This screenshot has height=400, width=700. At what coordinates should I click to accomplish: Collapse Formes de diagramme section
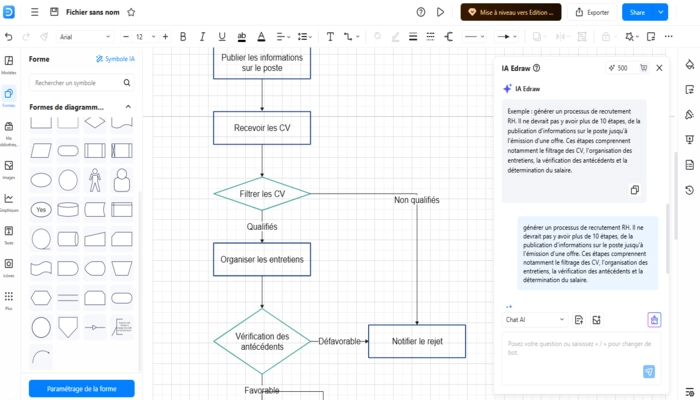[128, 107]
